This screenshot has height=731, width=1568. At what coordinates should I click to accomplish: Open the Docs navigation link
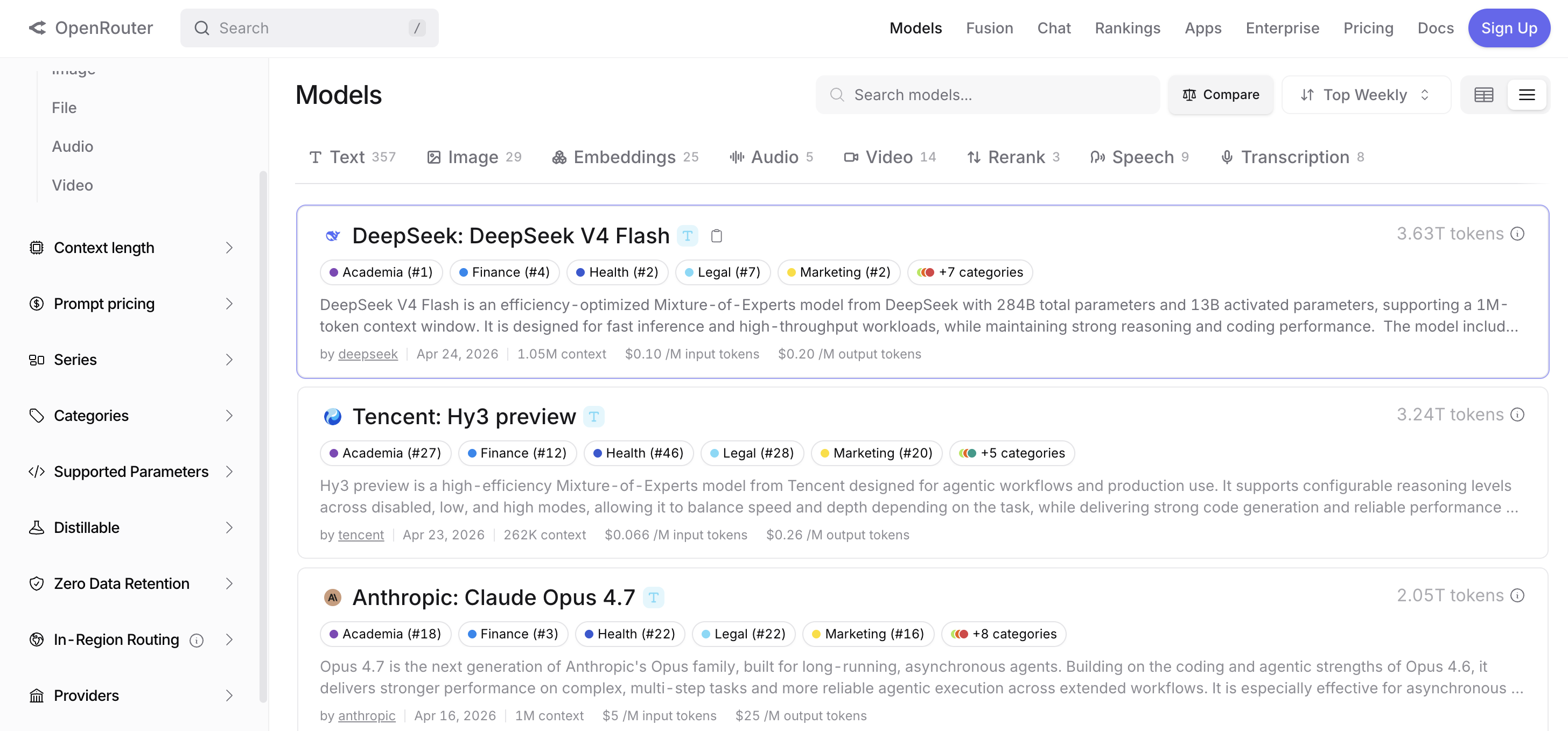(1436, 28)
